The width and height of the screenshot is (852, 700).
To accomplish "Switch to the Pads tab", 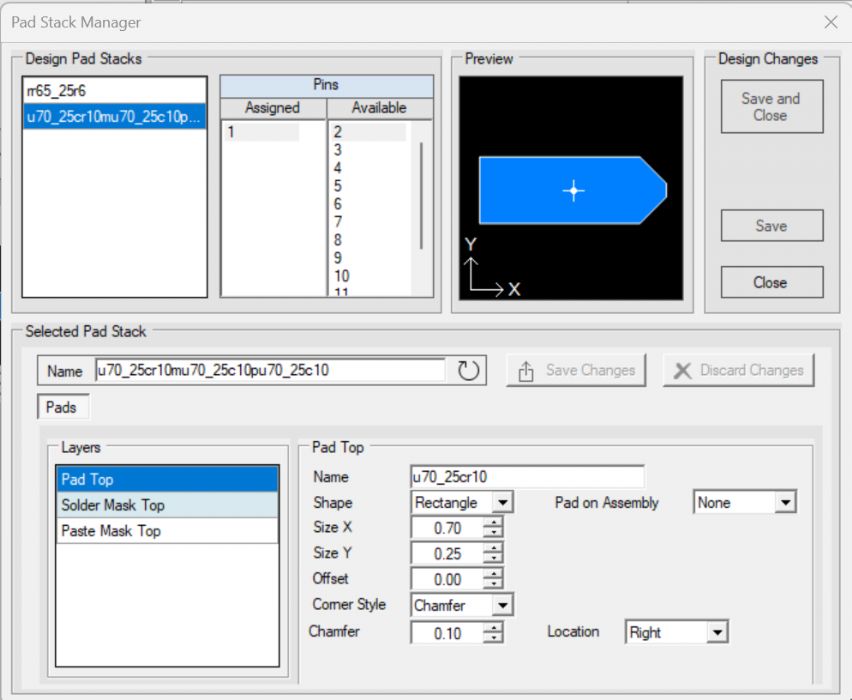I will [x=64, y=408].
